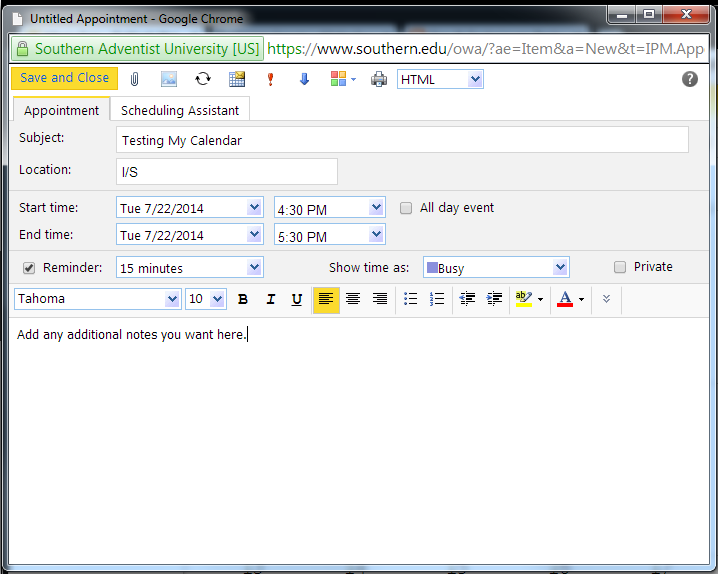Open Help via the question mark icon

[690, 79]
